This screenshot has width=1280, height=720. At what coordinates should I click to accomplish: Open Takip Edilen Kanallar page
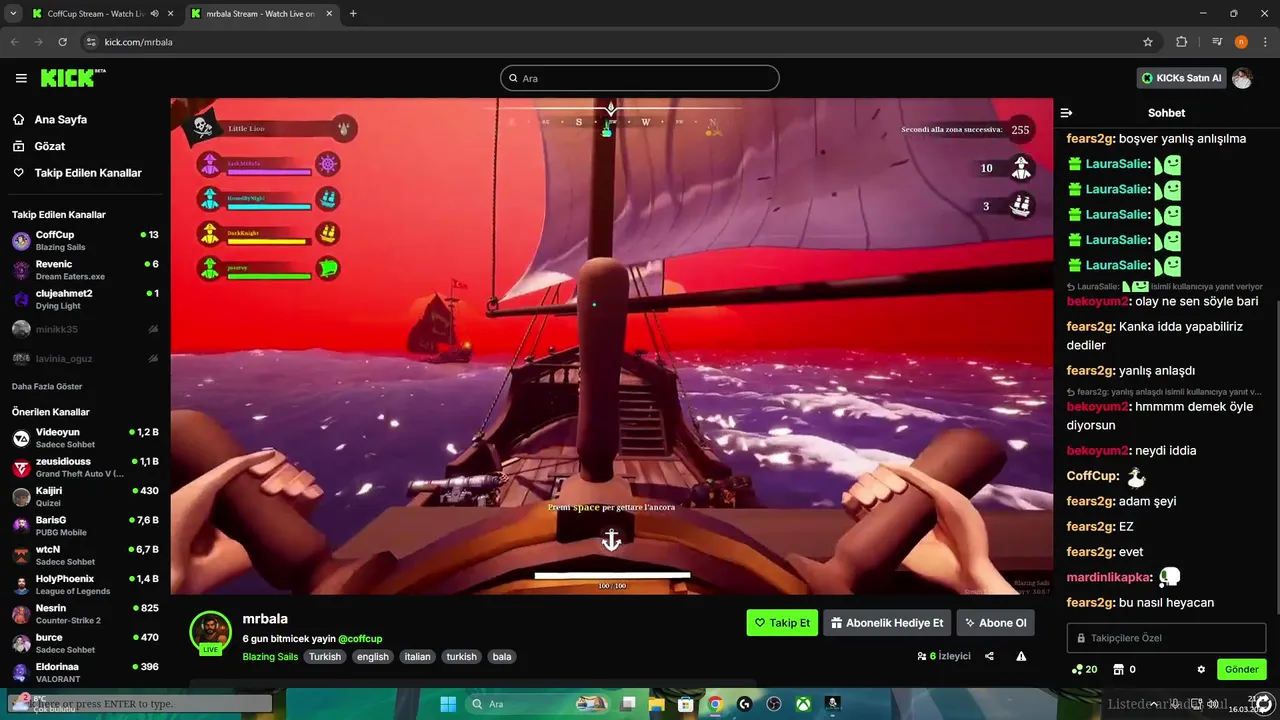pyautogui.click(x=88, y=173)
